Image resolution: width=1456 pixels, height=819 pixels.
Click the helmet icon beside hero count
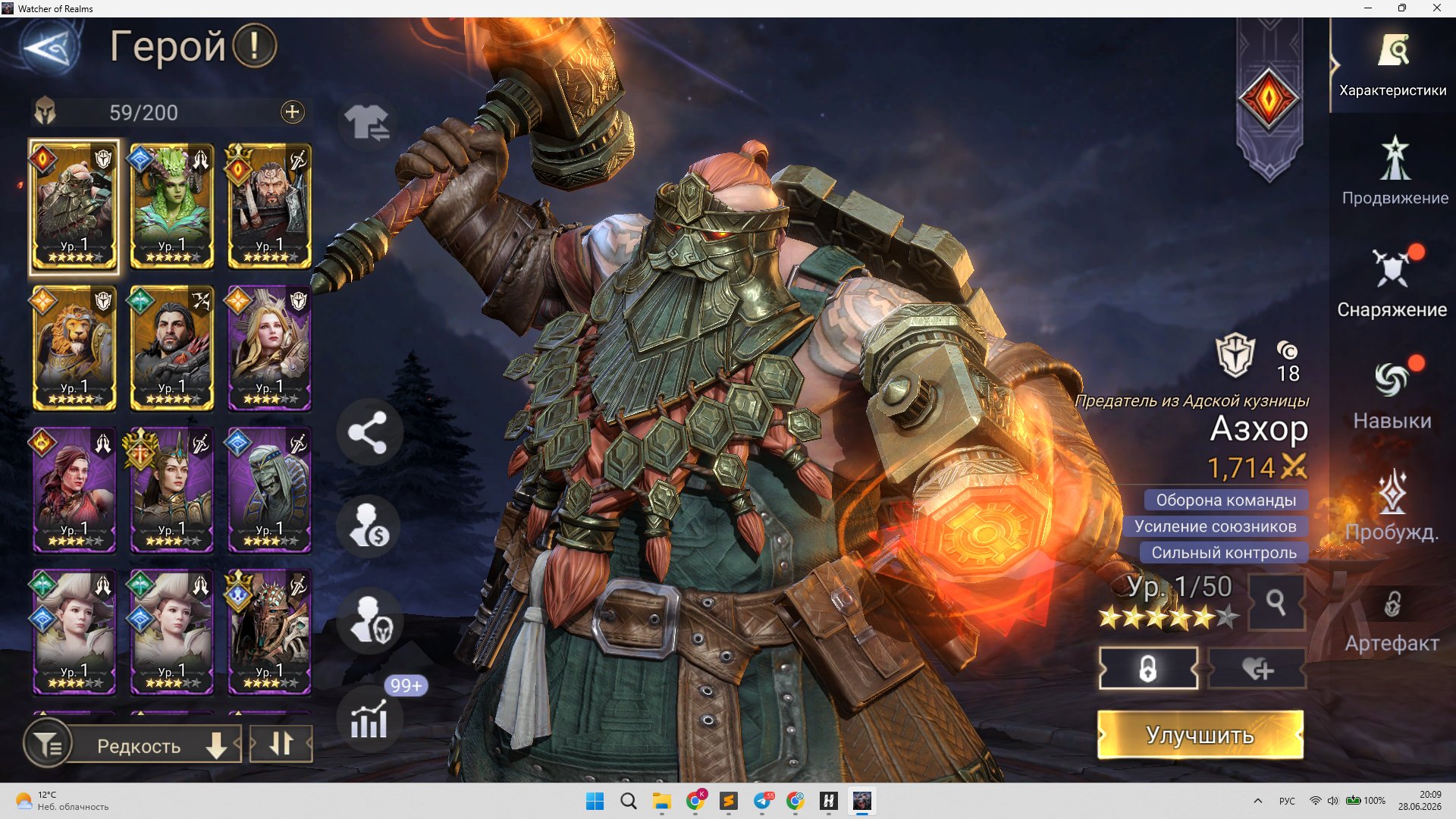click(45, 111)
